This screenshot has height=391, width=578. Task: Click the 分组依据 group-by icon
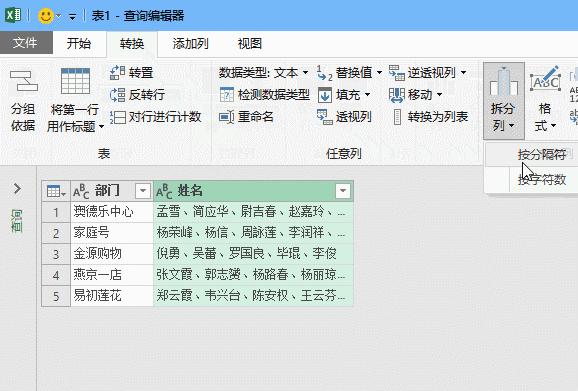[23, 81]
